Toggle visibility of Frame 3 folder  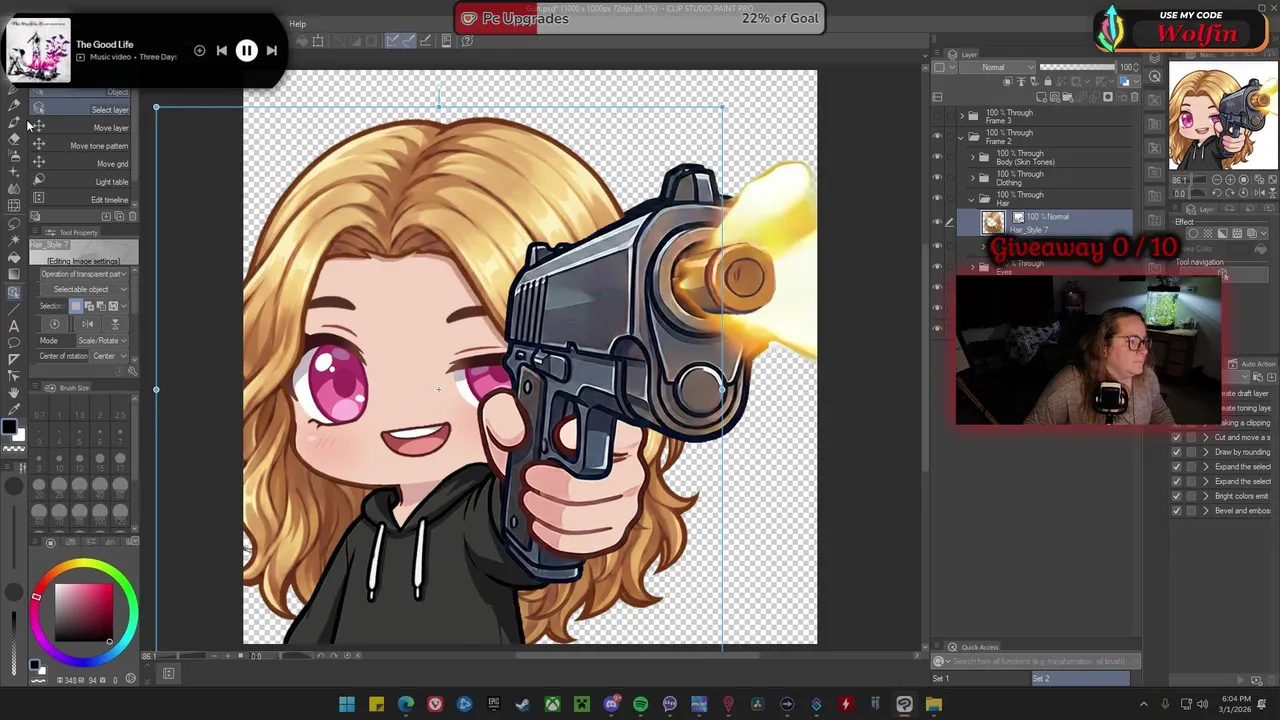(937, 116)
